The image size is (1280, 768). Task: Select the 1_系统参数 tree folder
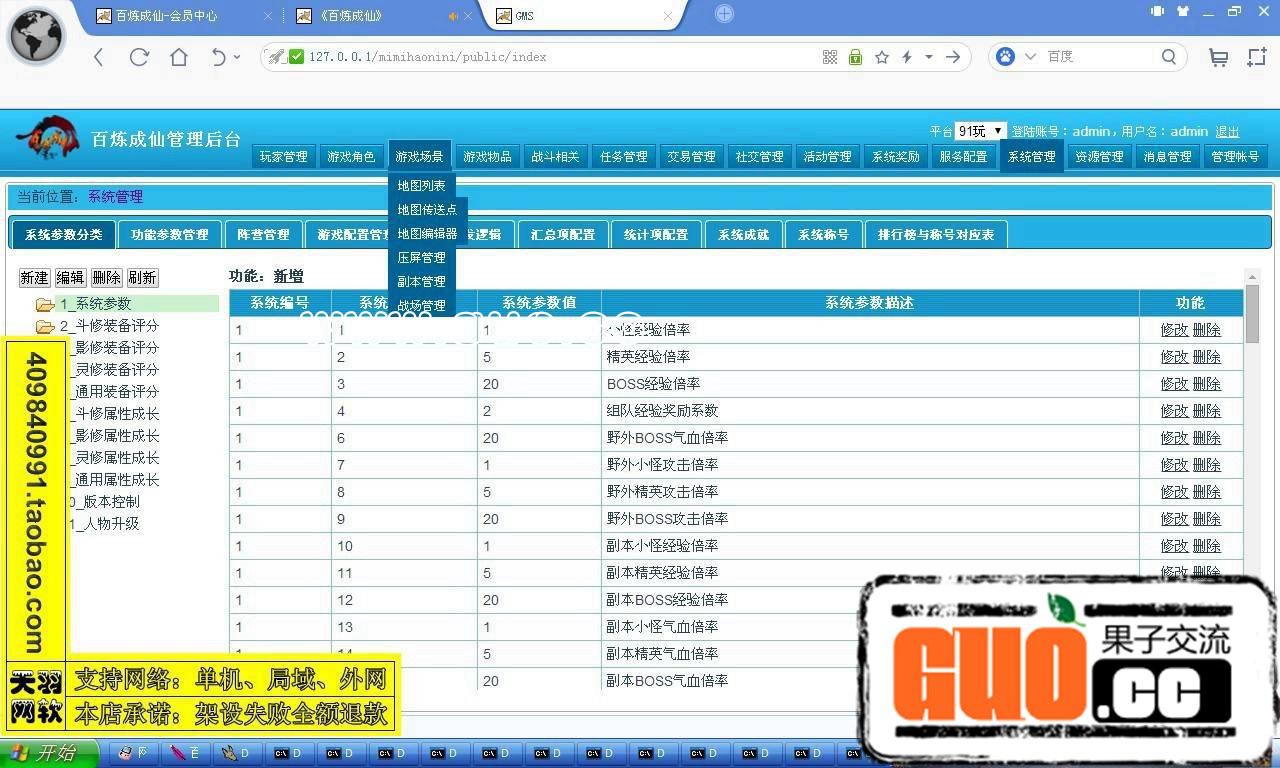95,303
